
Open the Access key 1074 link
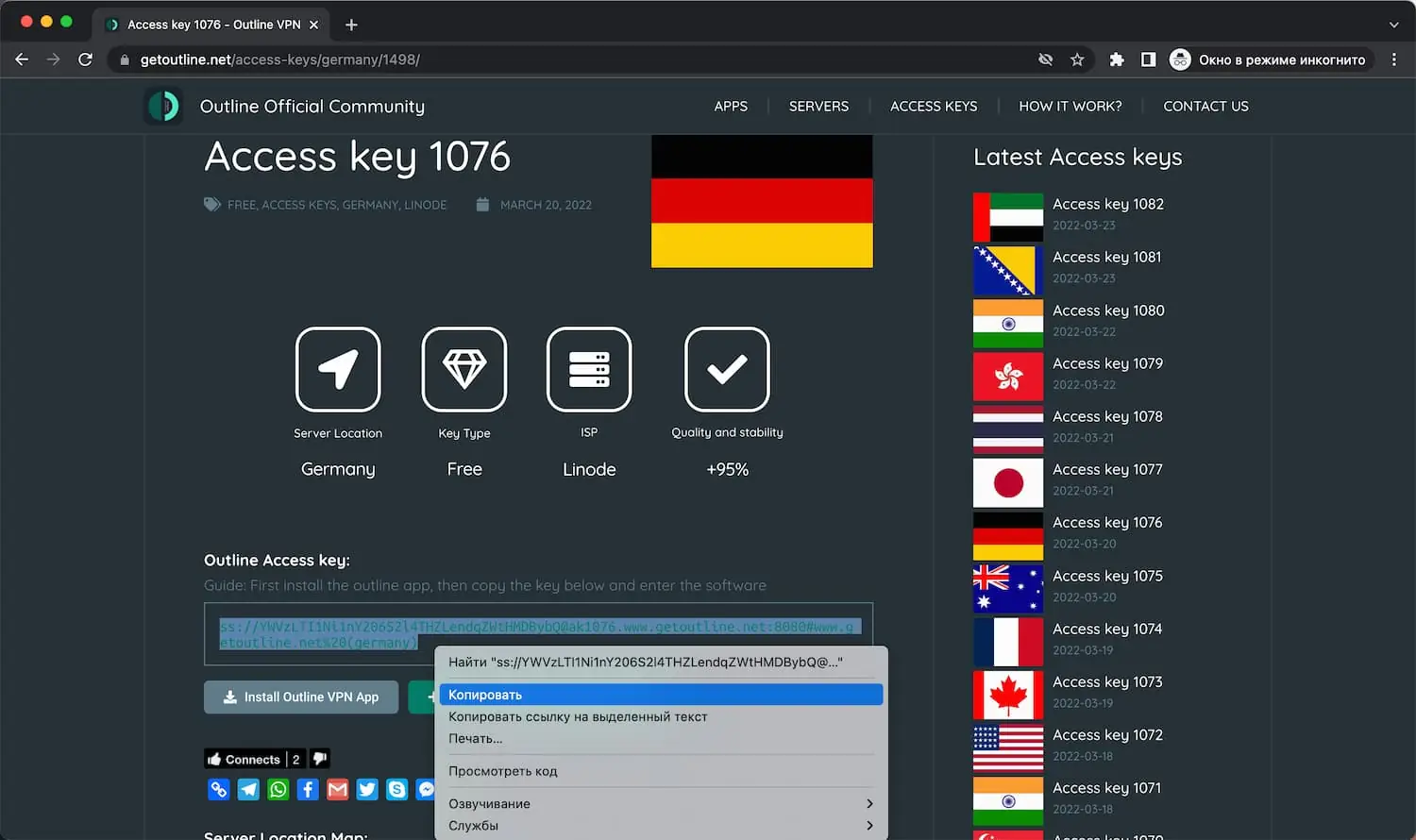click(1107, 629)
